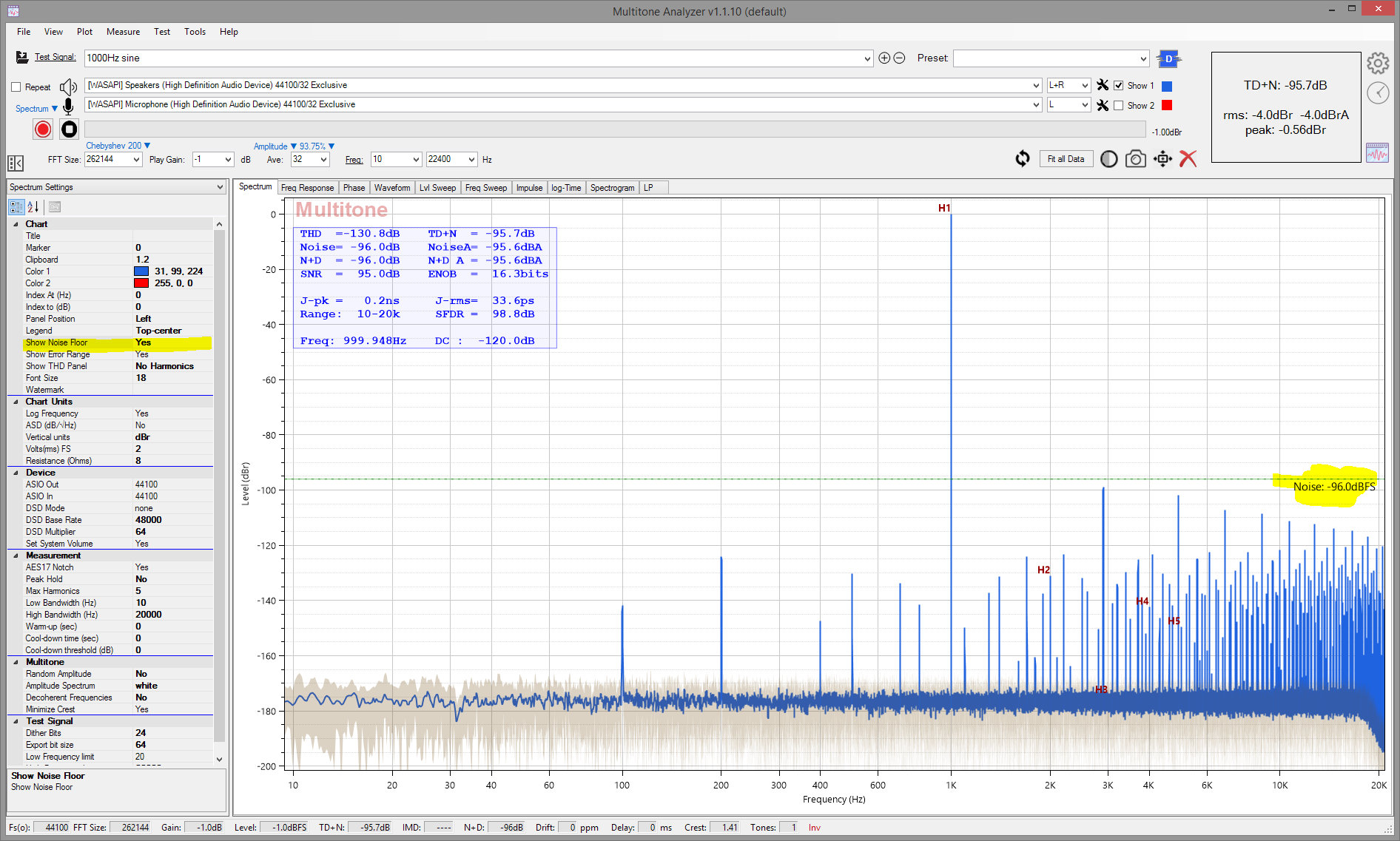Enable the Show 2 checkbox
This screenshot has height=841, width=1400.
coord(1119,106)
